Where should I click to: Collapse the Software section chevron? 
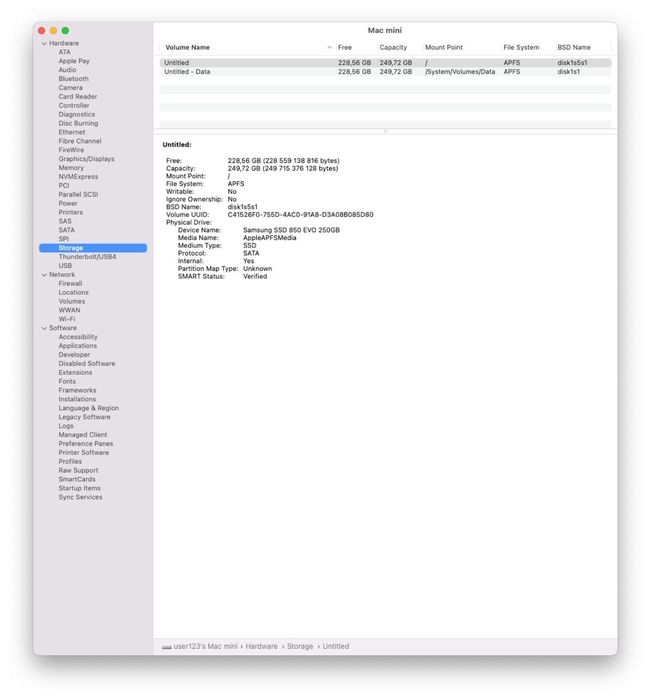point(44,328)
